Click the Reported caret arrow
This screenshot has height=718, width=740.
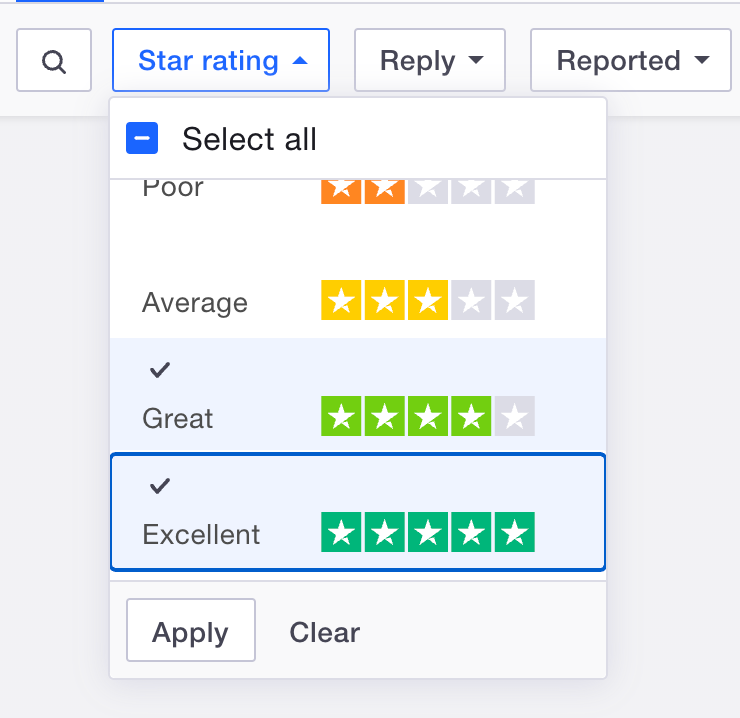[701, 61]
